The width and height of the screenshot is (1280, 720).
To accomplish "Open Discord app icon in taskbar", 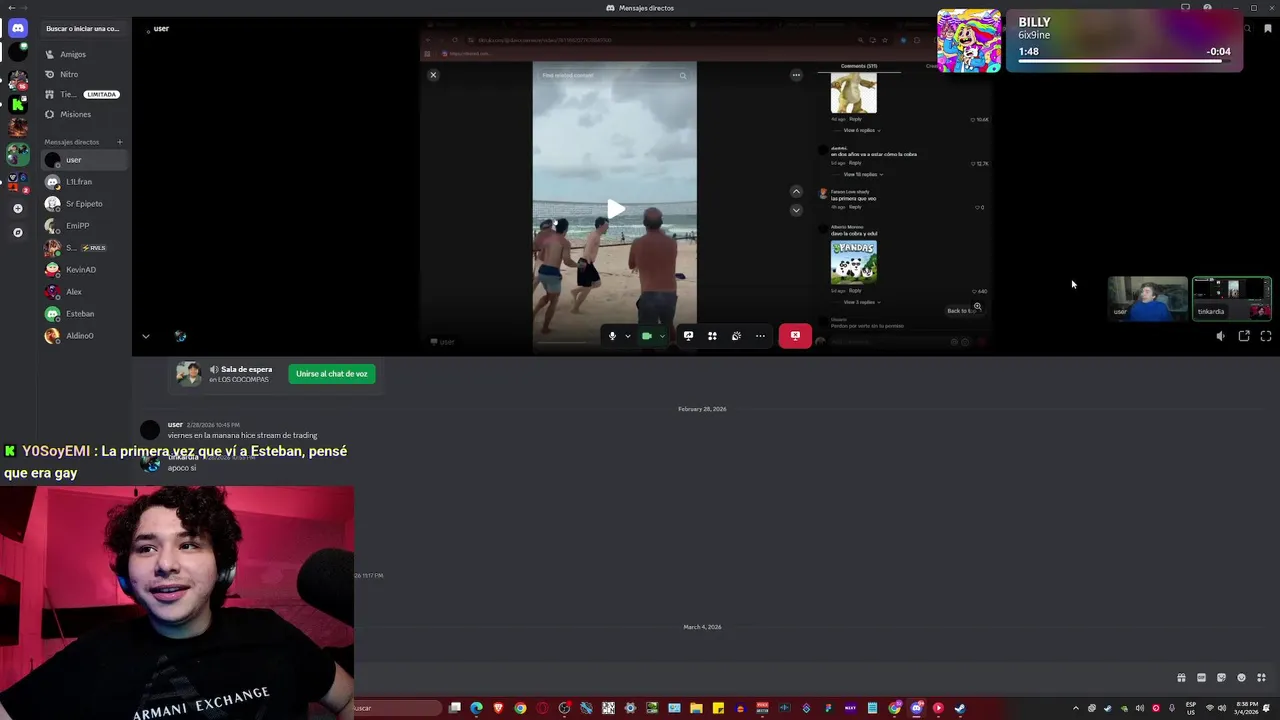I will pyautogui.click(x=916, y=708).
